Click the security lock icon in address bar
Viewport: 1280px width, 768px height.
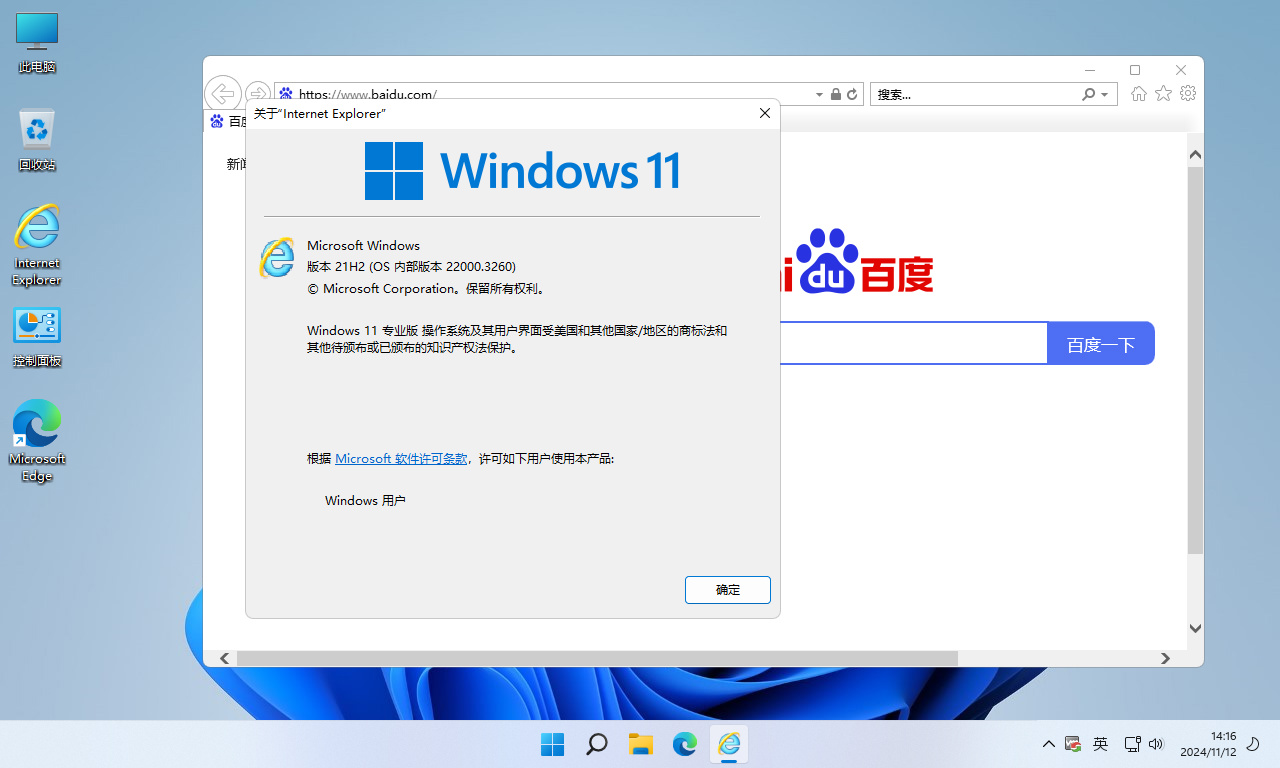836,94
